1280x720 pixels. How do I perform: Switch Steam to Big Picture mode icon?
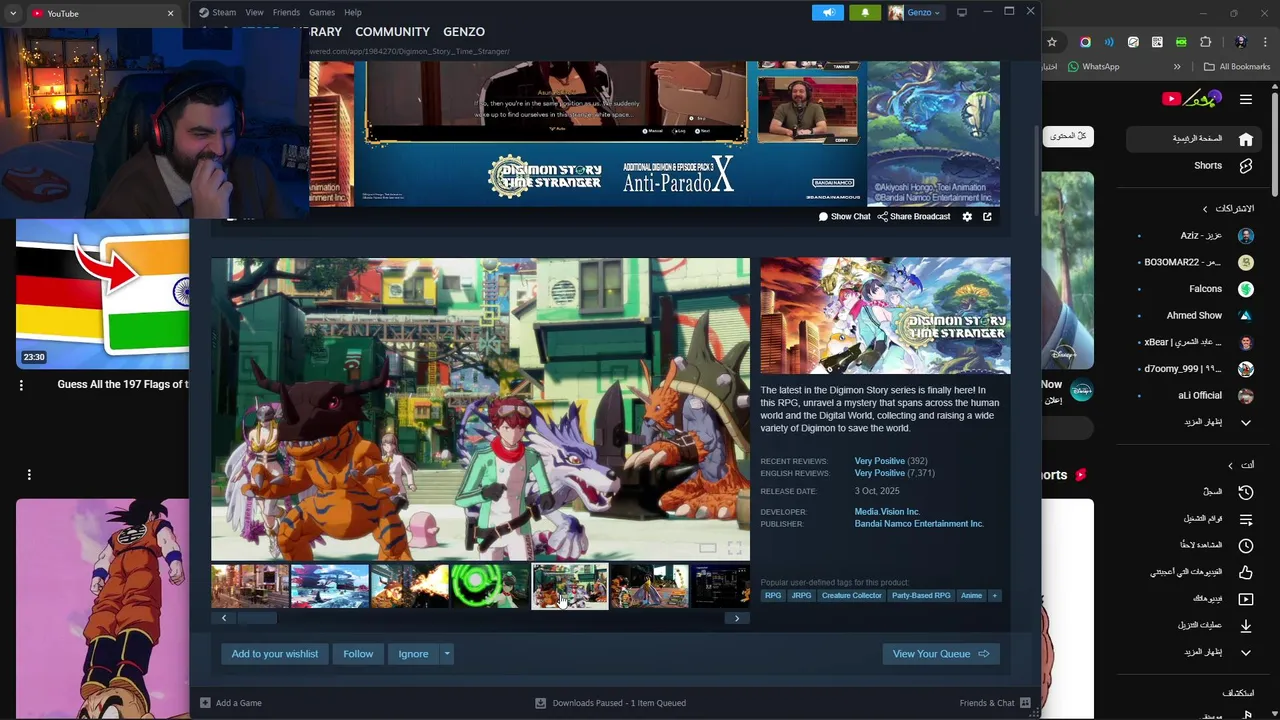click(x=962, y=12)
